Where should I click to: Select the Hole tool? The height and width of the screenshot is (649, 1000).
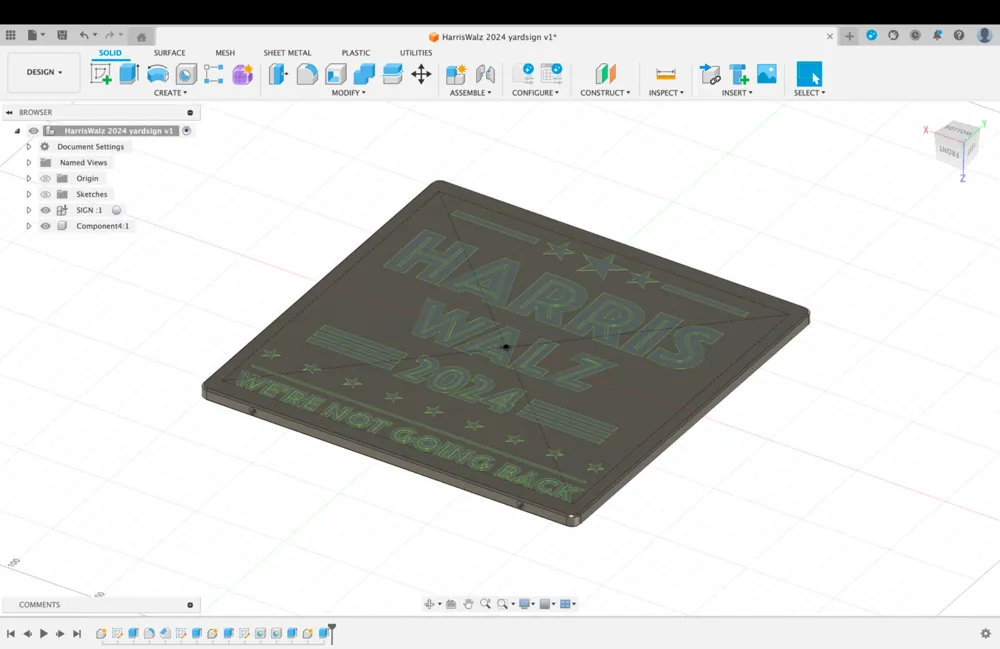point(186,74)
